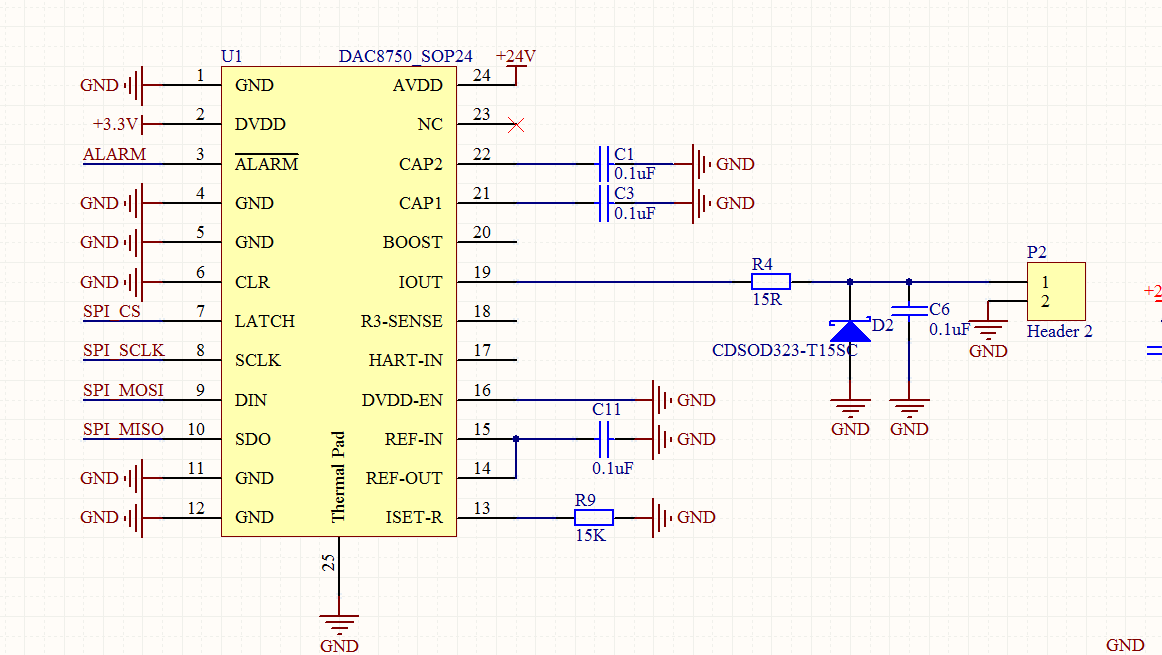Click the C6 designator text
1162x655 pixels.
[x=939, y=310]
